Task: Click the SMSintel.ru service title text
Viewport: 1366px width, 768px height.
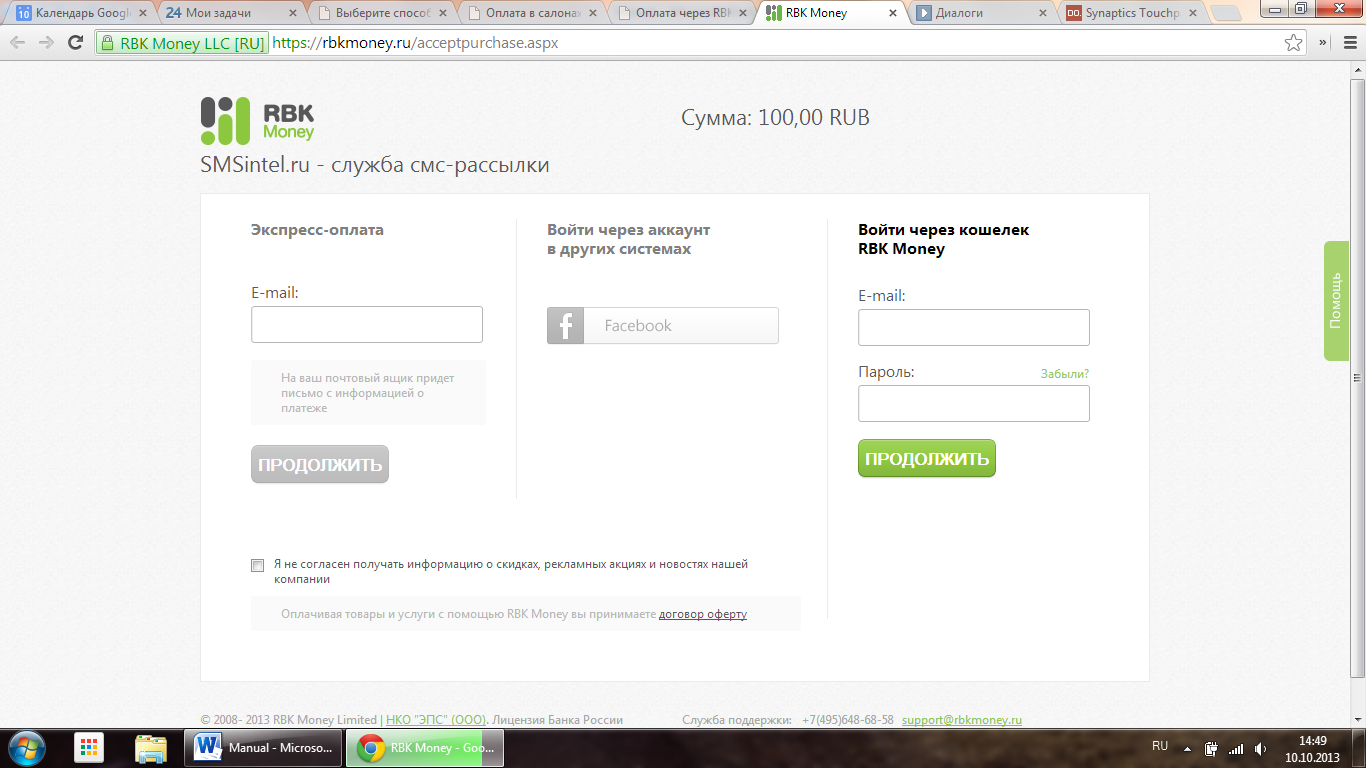Action: tap(375, 165)
